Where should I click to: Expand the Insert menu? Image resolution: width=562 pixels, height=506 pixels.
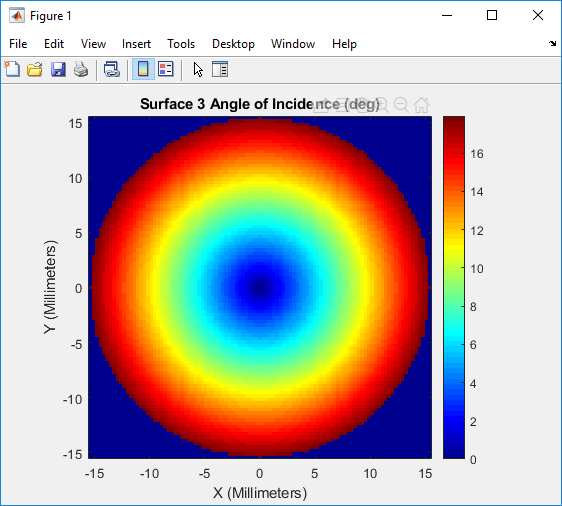[x=136, y=44]
